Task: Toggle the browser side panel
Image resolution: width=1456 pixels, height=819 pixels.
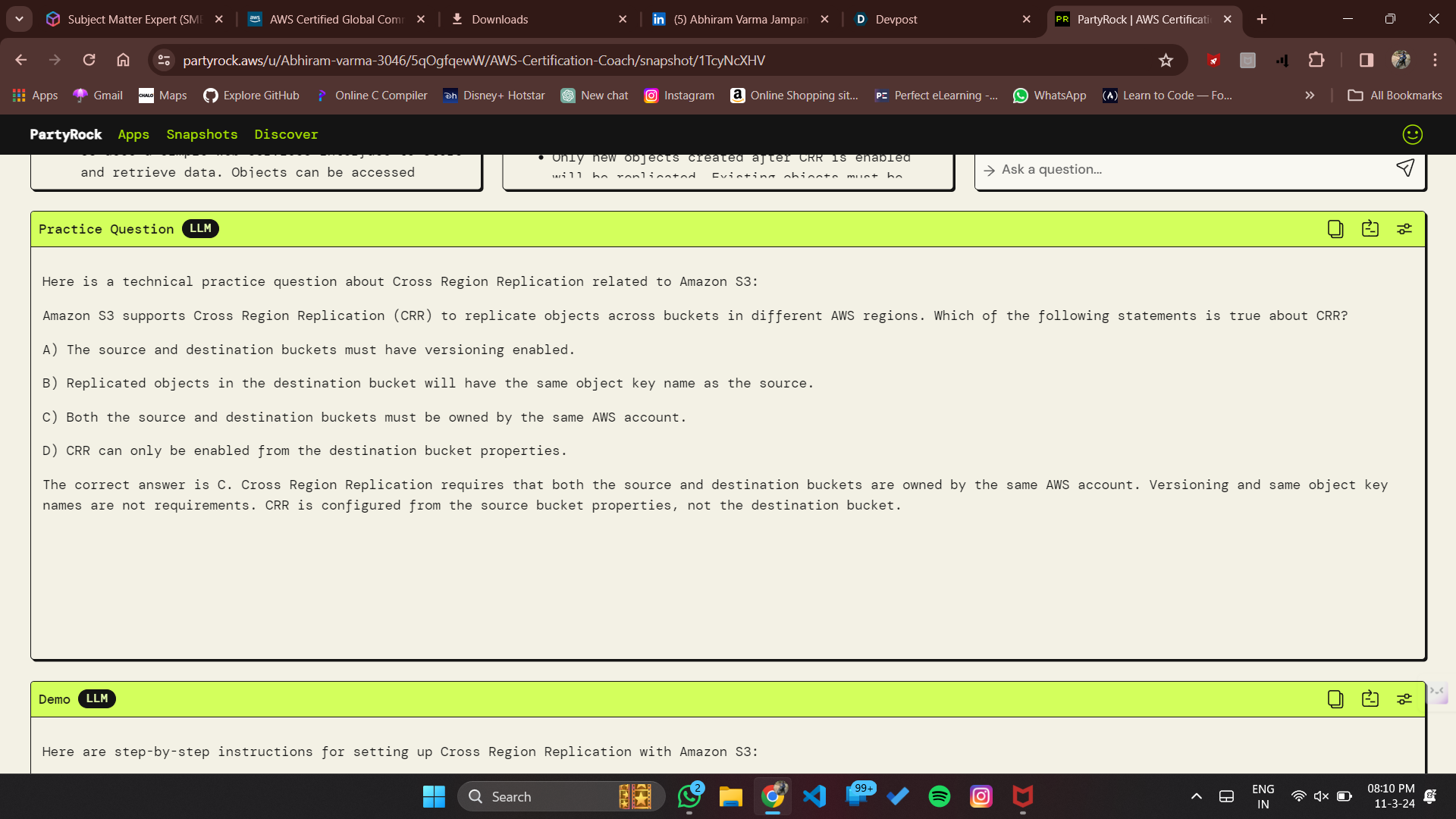Action: pyautogui.click(x=1367, y=61)
